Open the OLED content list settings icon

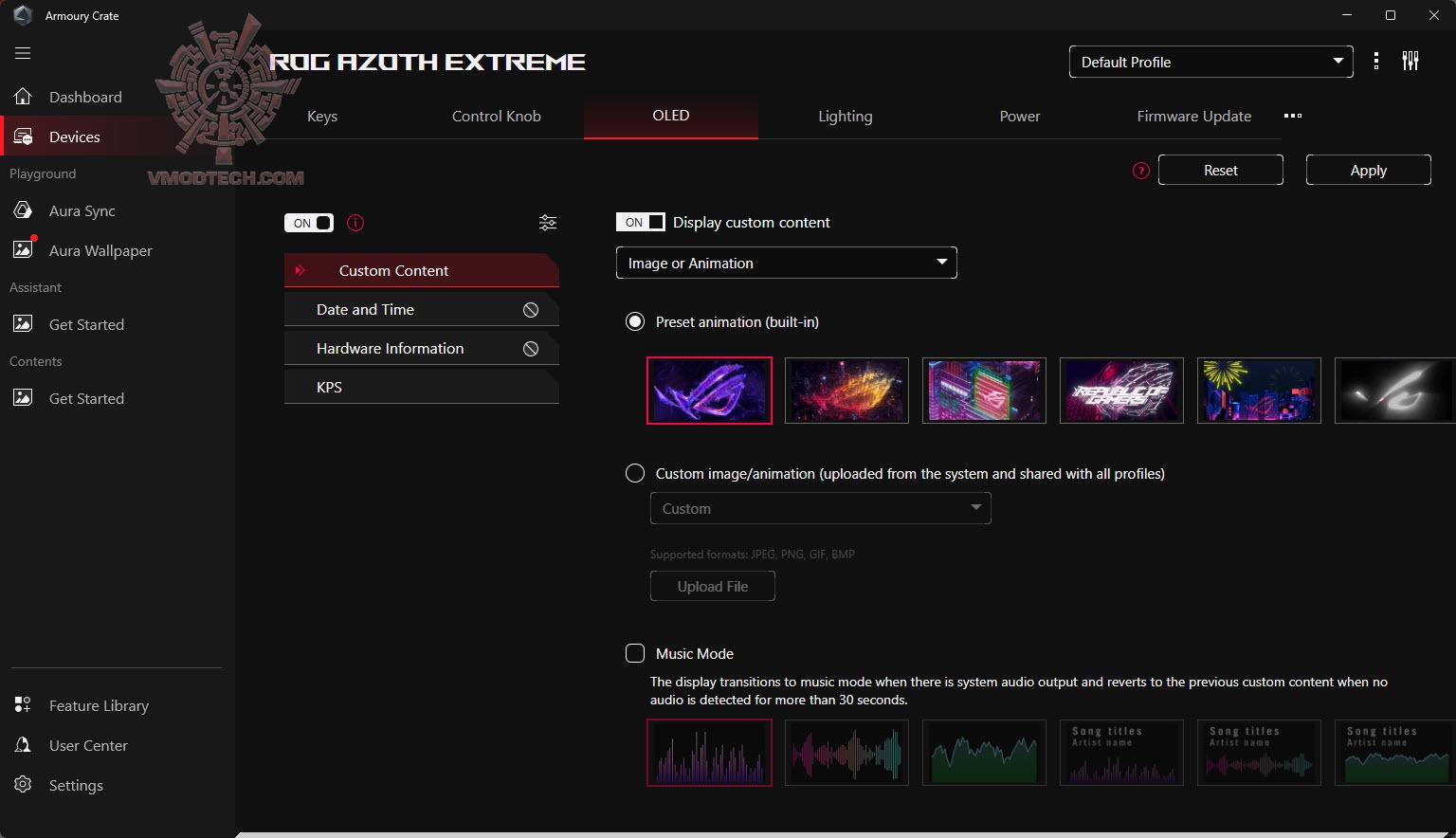click(548, 223)
